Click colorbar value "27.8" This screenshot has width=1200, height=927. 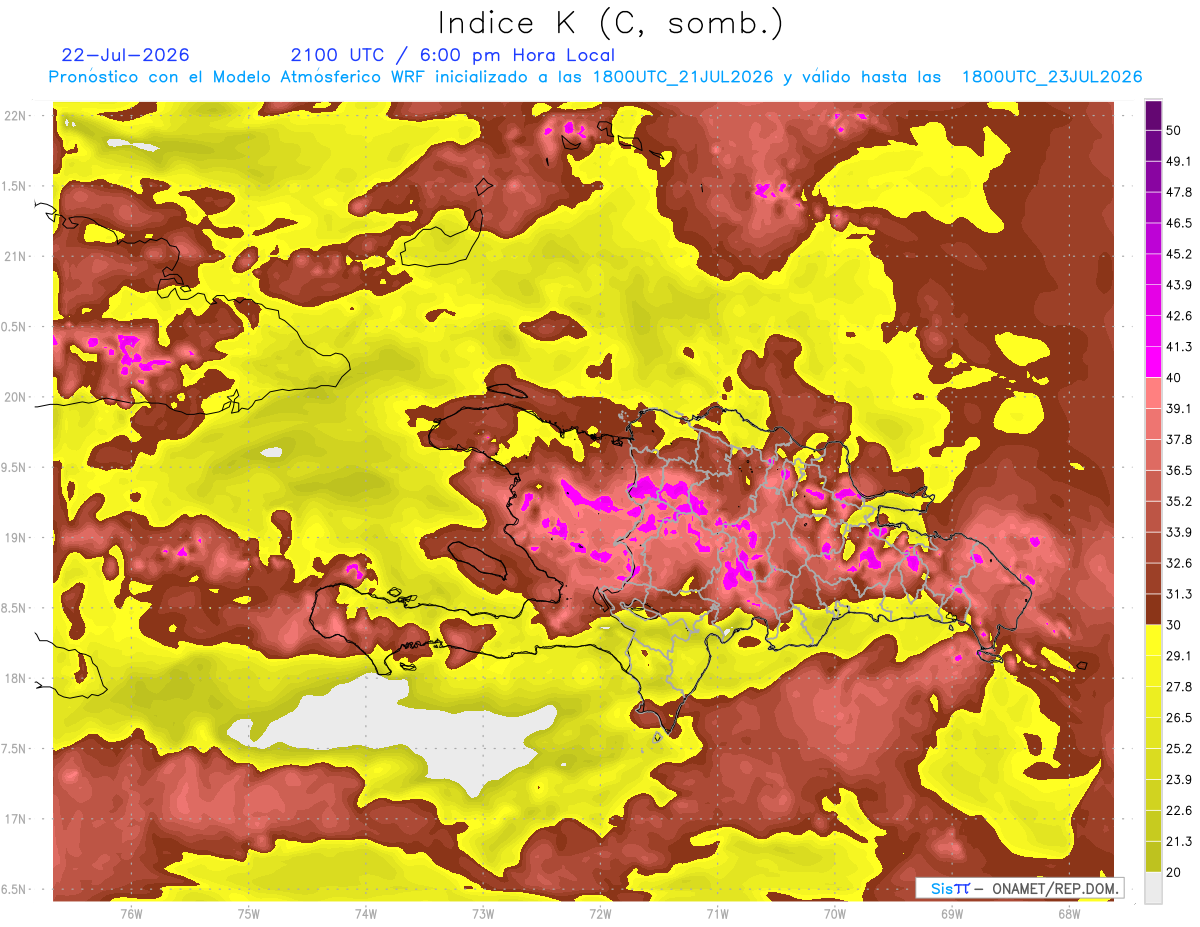pyautogui.click(x=1179, y=686)
